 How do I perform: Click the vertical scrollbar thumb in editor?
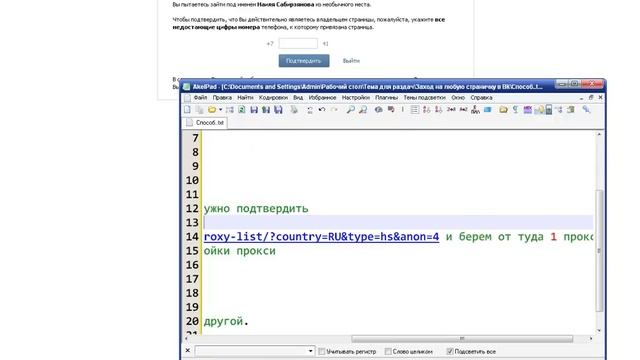pyautogui.click(x=599, y=251)
